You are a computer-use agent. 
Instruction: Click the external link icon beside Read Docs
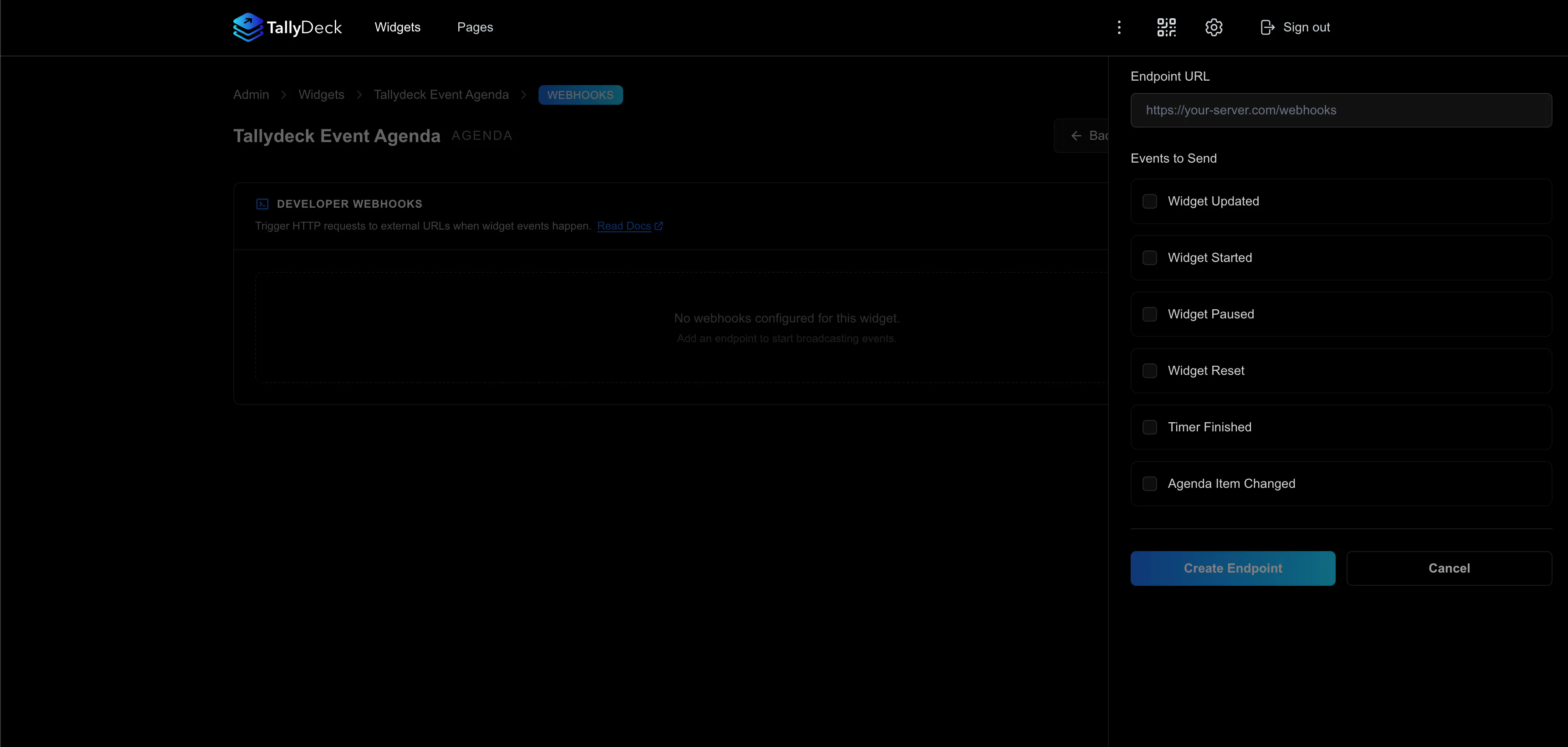pyautogui.click(x=659, y=226)
